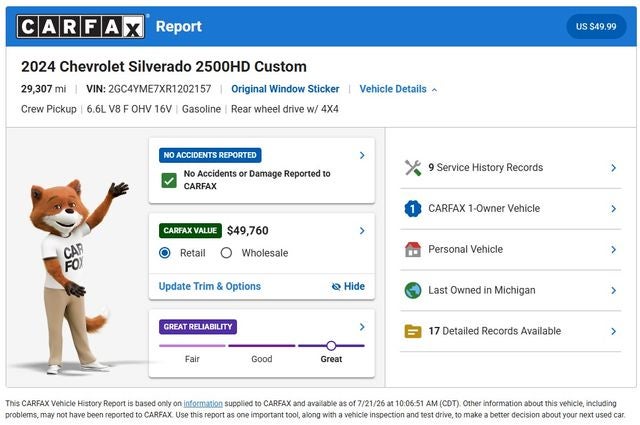The width and height of the screenshot is (640, 425).
Task: Click the CARFAX logo in header
Action: 80,27
